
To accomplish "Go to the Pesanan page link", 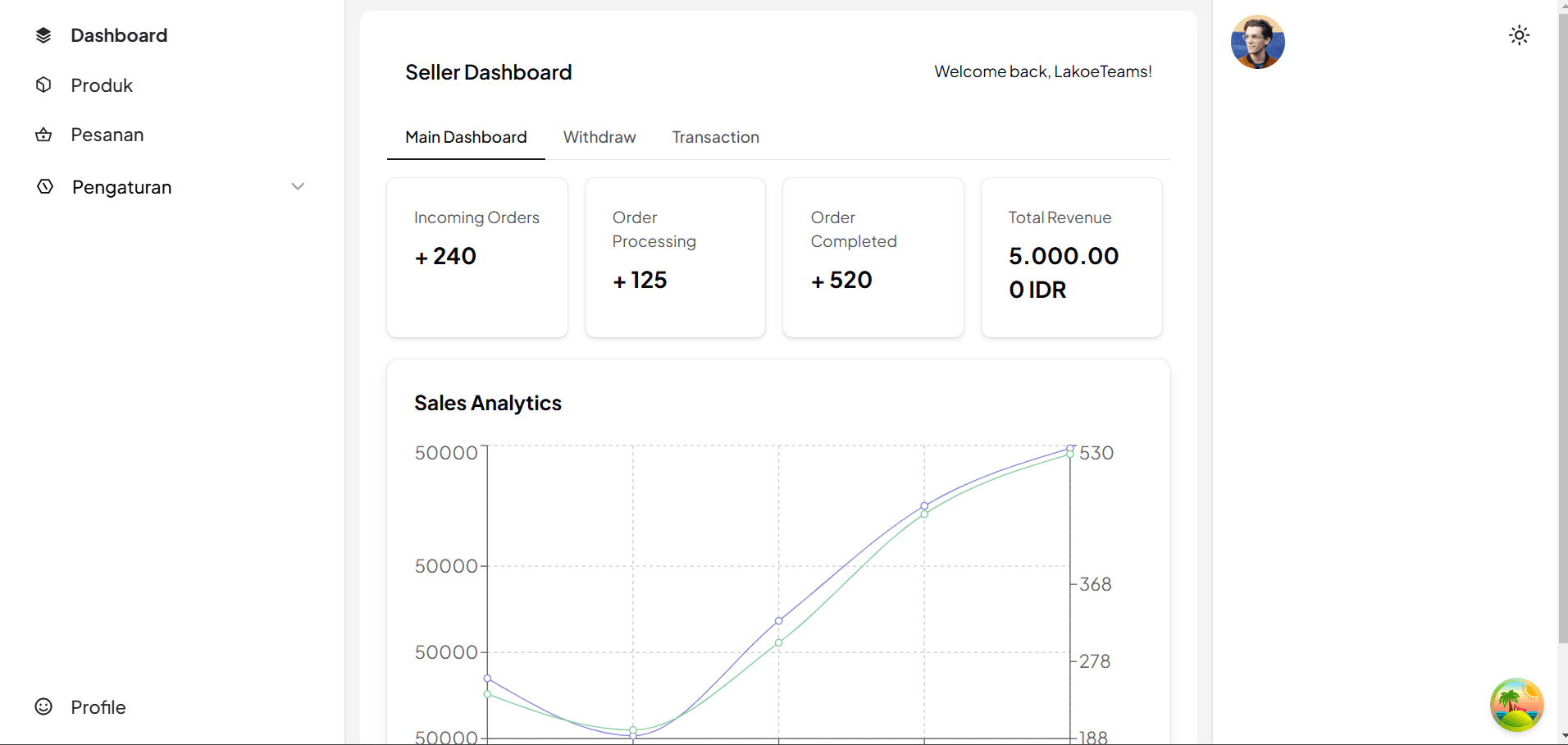I will pyautogui.click(x=107, y=135).
